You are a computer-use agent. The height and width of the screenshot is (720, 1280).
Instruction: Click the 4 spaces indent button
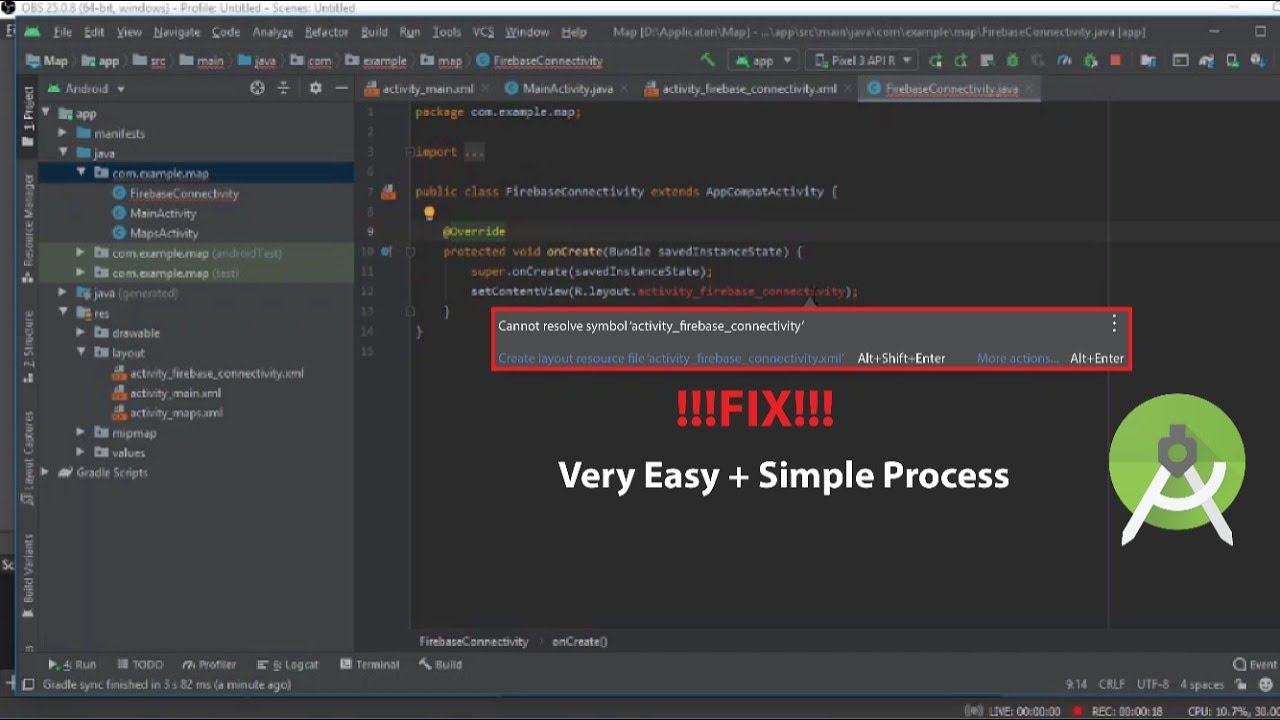point(1202,685)
